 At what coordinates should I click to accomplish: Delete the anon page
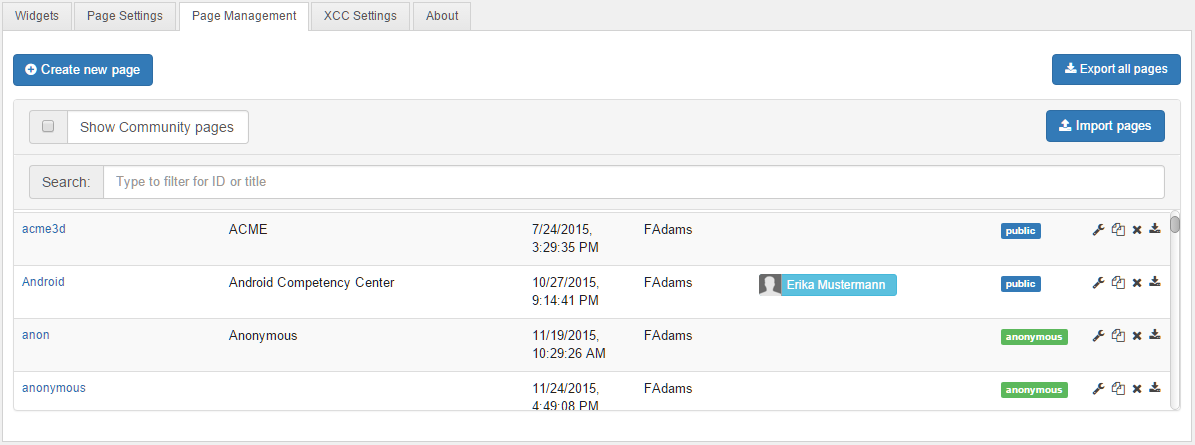1137,336
